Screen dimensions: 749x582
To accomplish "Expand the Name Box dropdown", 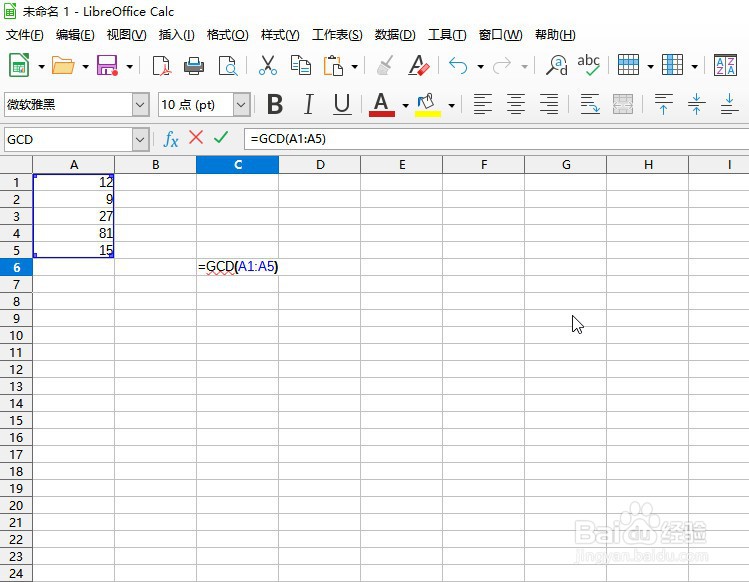I will pyautogui.click(x=140, y=140).
